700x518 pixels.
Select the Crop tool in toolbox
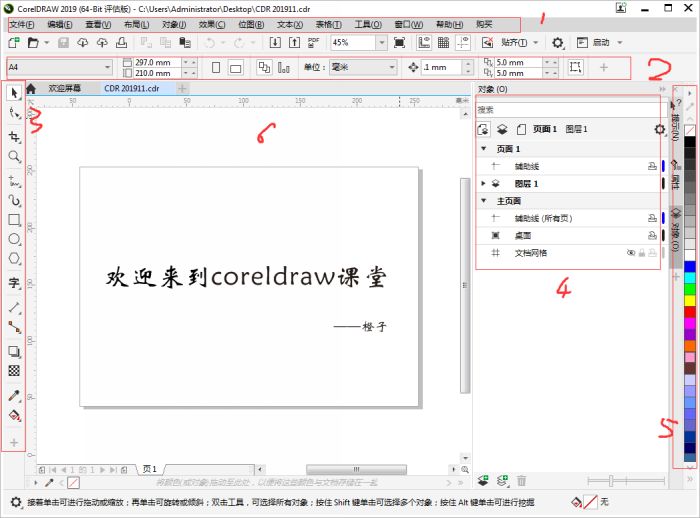[x=14, y=136]
